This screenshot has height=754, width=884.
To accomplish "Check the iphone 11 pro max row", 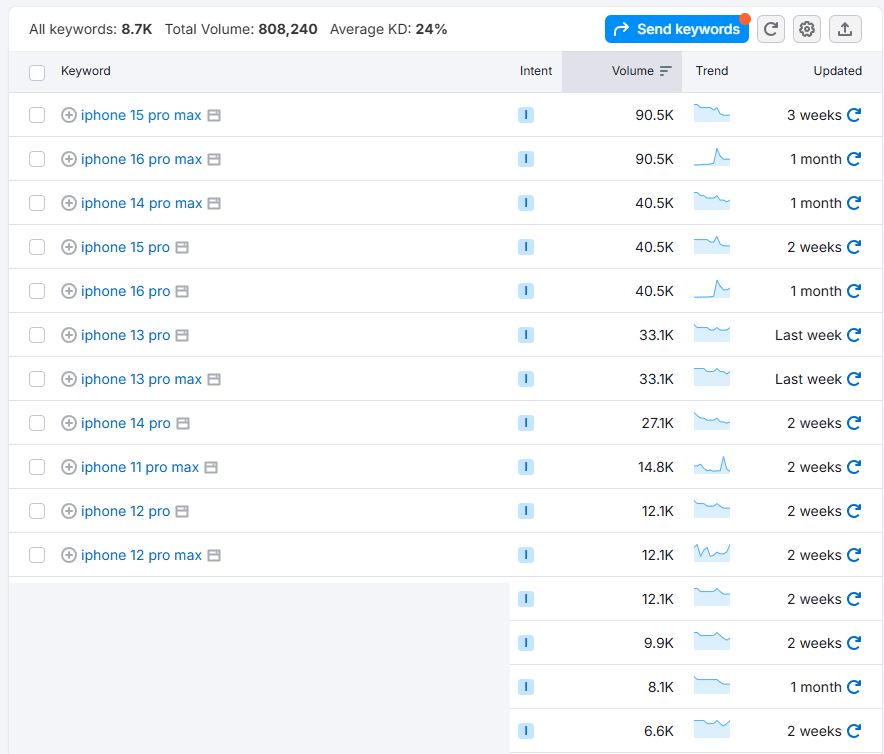I will (x=37, y=467).
